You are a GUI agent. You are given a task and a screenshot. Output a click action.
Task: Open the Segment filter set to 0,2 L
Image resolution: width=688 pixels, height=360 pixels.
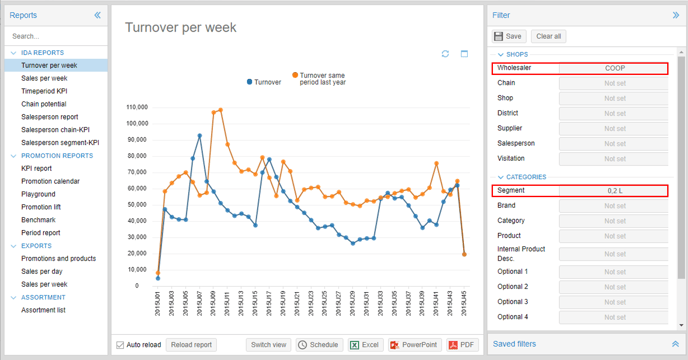pos(613,191)
